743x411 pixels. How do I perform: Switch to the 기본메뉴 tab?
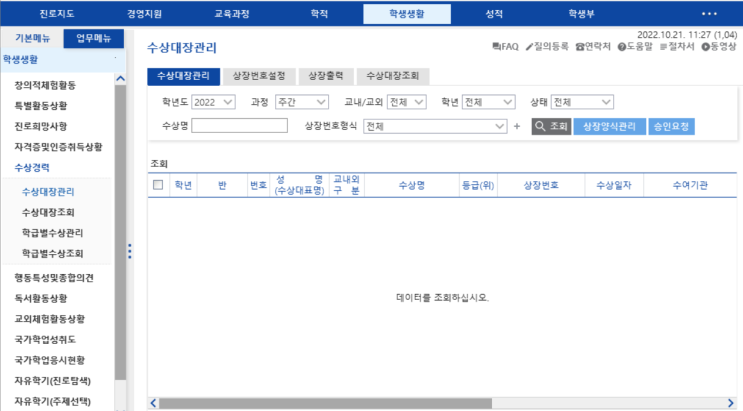(x=32, y=38)
